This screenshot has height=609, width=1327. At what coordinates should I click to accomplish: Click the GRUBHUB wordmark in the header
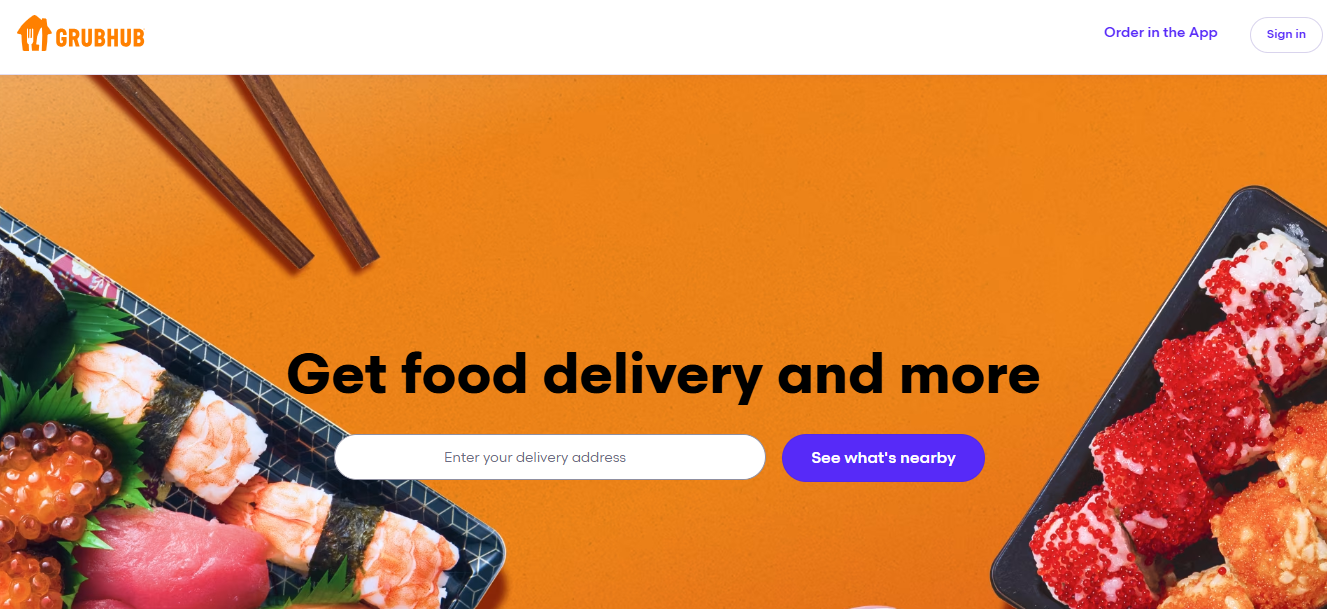pyautogui.click(x=100, y=38)
